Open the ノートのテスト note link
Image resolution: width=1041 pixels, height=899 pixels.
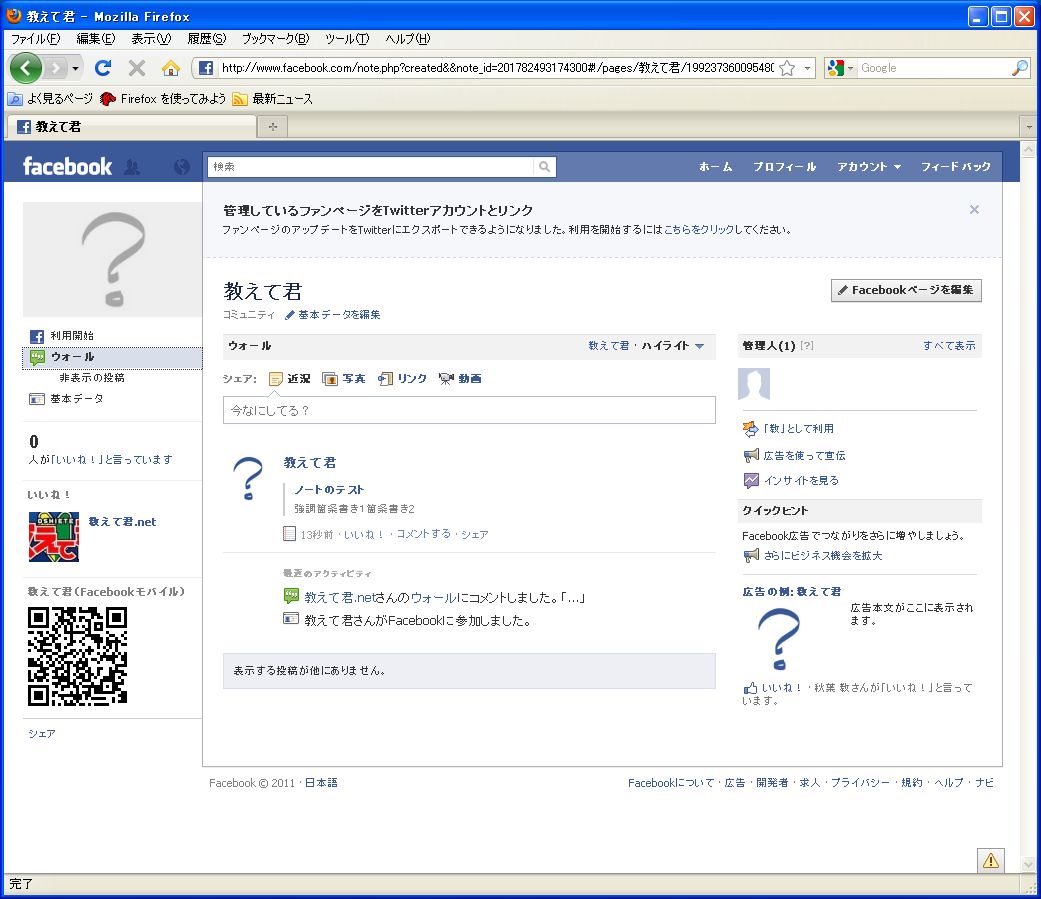coord(329,489)
